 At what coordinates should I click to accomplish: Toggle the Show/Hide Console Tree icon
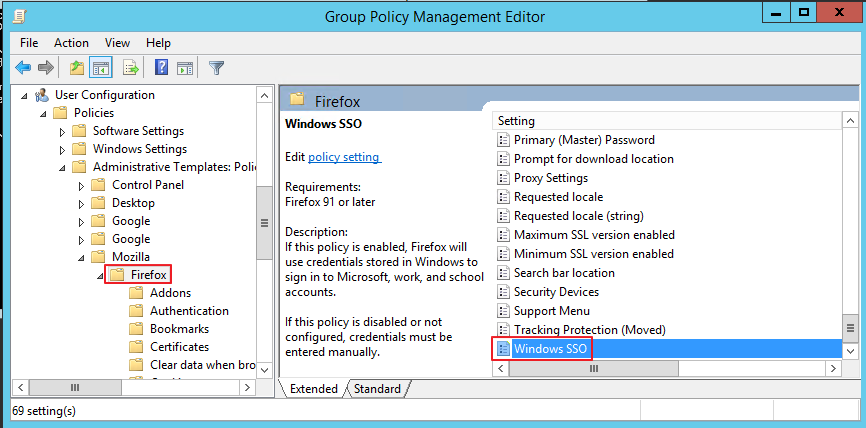[101, 68]
